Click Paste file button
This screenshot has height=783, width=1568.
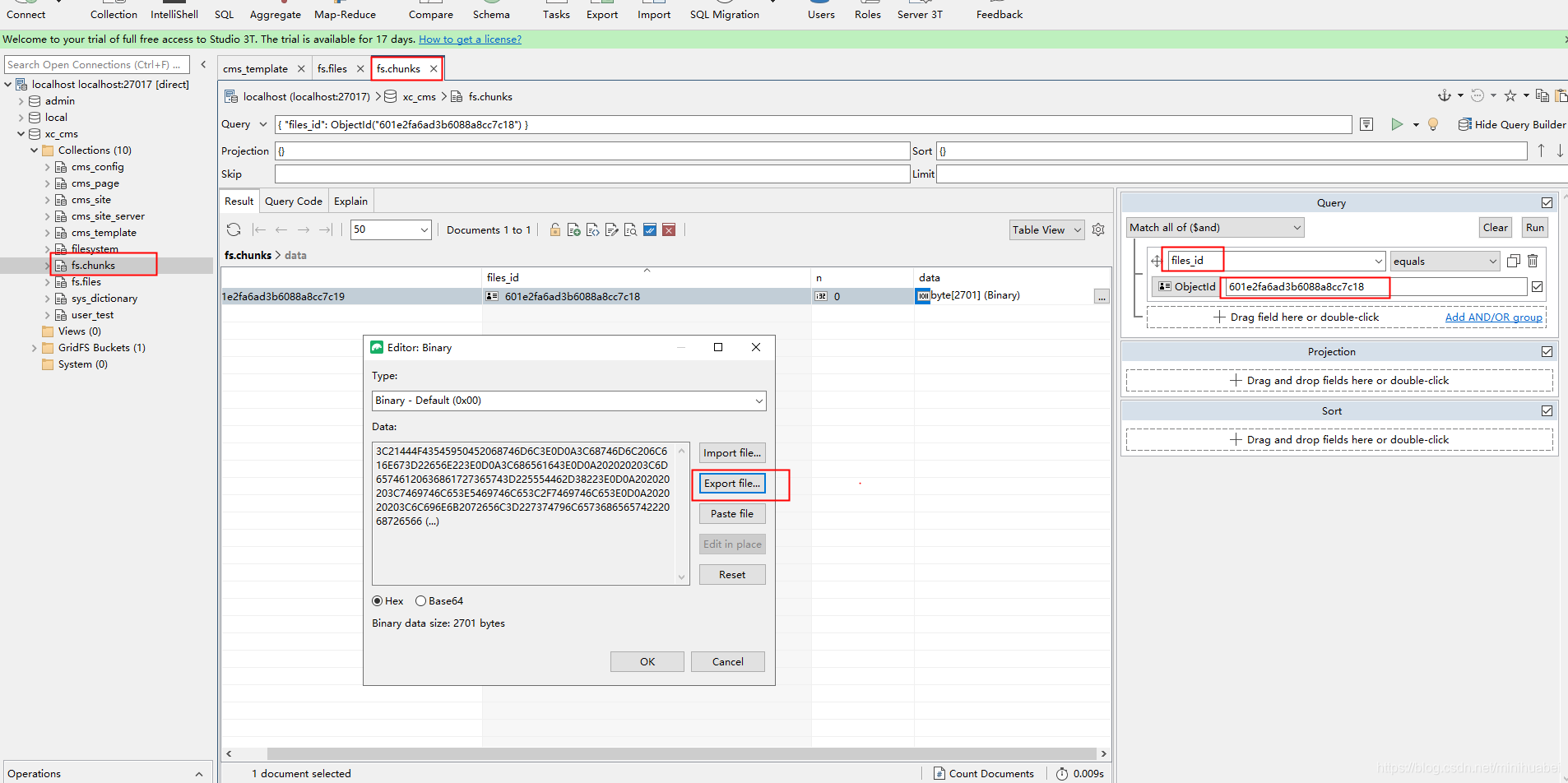(732, 513)
